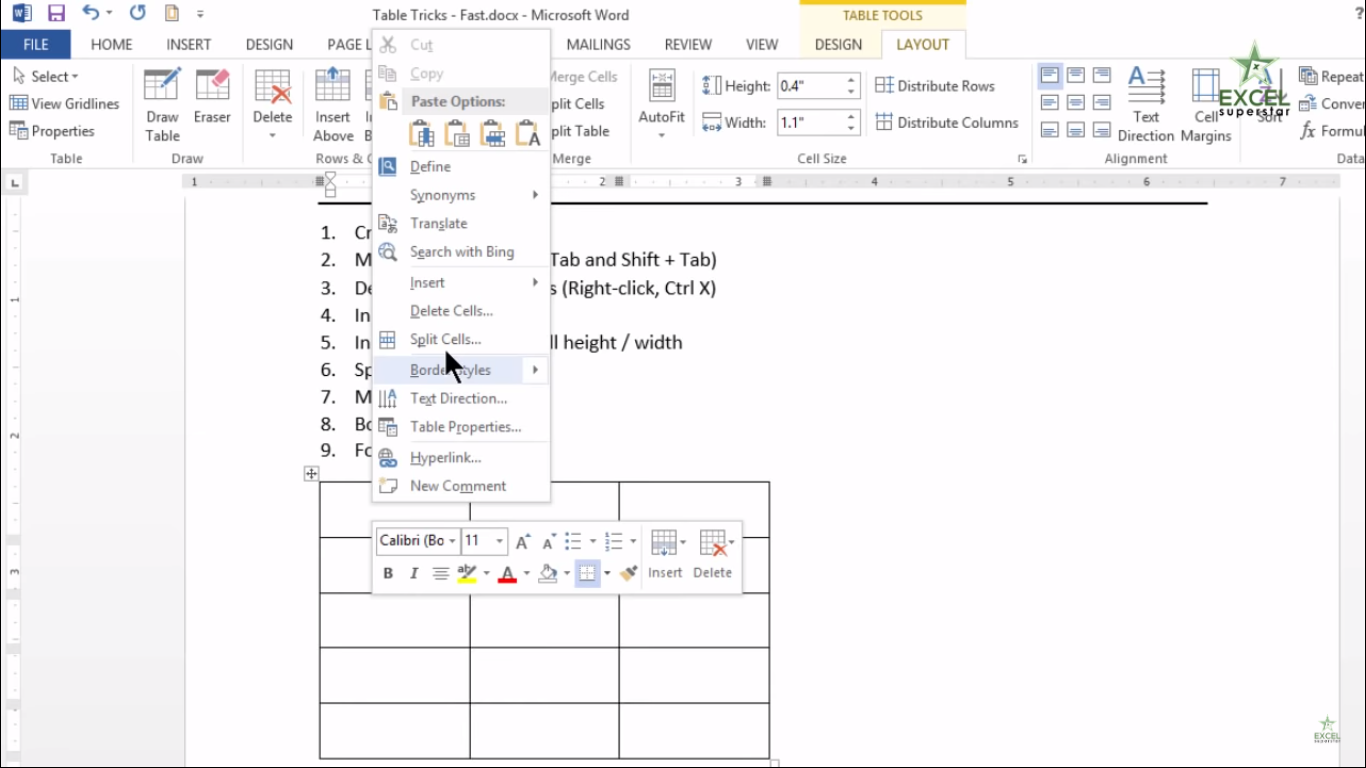Expand the Insert submenu in context menu
Image resolution: width=1366 pixels, height=768 pixels.
[x=461, y=284]
